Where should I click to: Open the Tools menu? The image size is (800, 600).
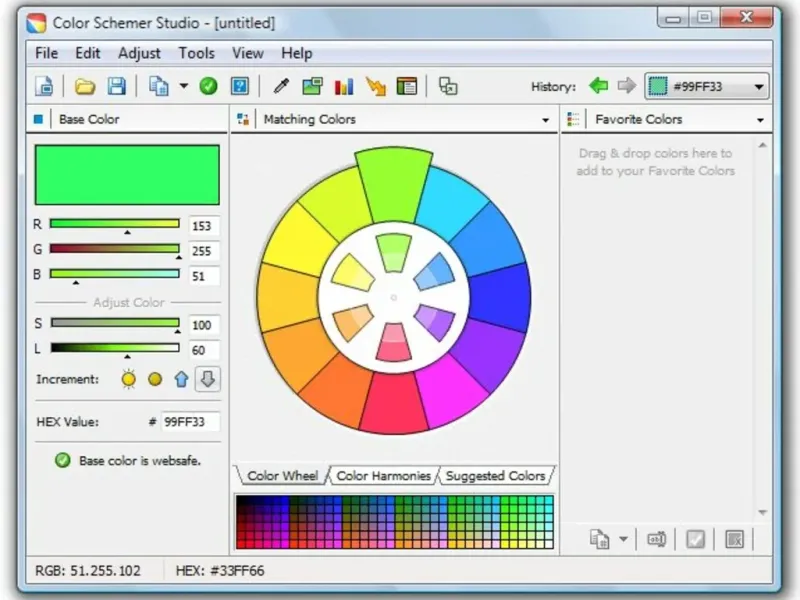[x=196, y=53]
